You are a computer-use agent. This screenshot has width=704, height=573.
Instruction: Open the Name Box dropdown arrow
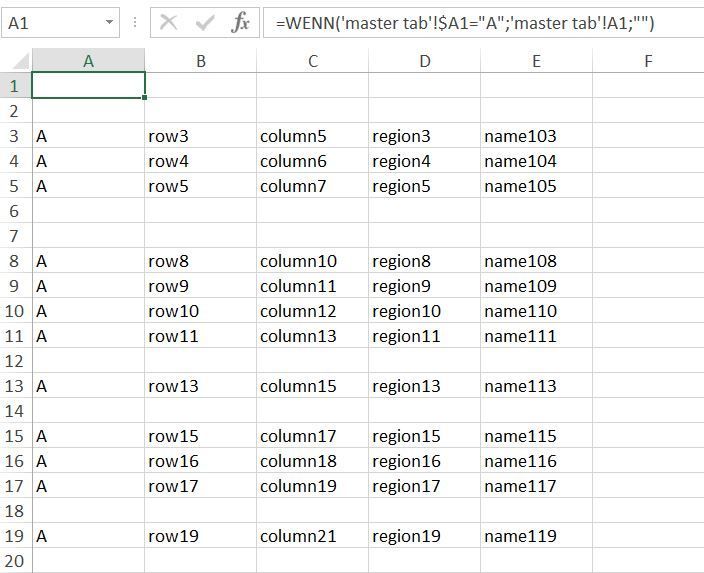(x=109, y=22)
